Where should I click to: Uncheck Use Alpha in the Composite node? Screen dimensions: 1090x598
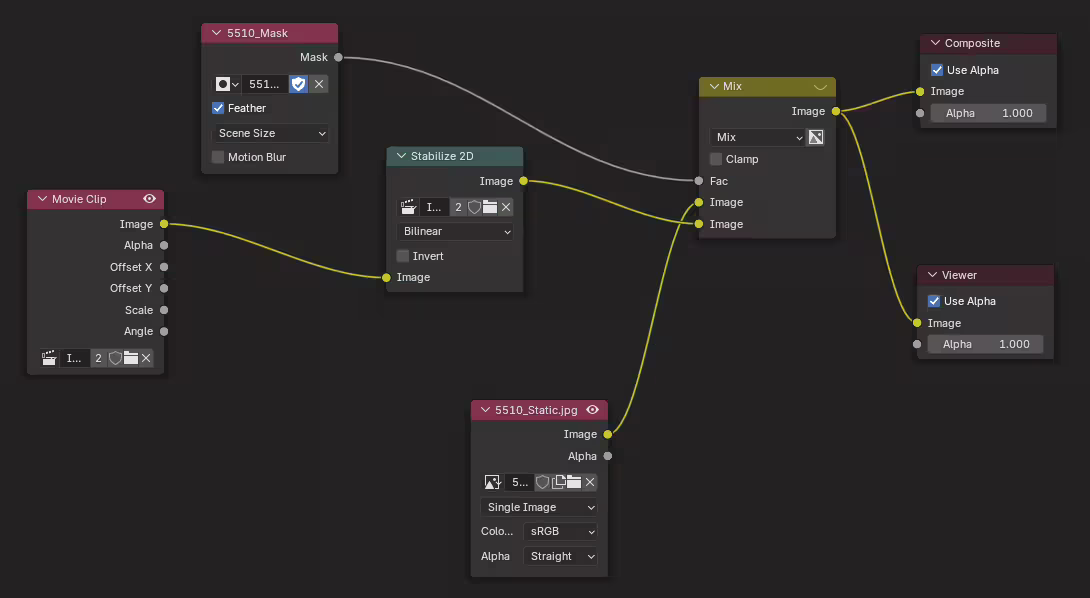937,70
